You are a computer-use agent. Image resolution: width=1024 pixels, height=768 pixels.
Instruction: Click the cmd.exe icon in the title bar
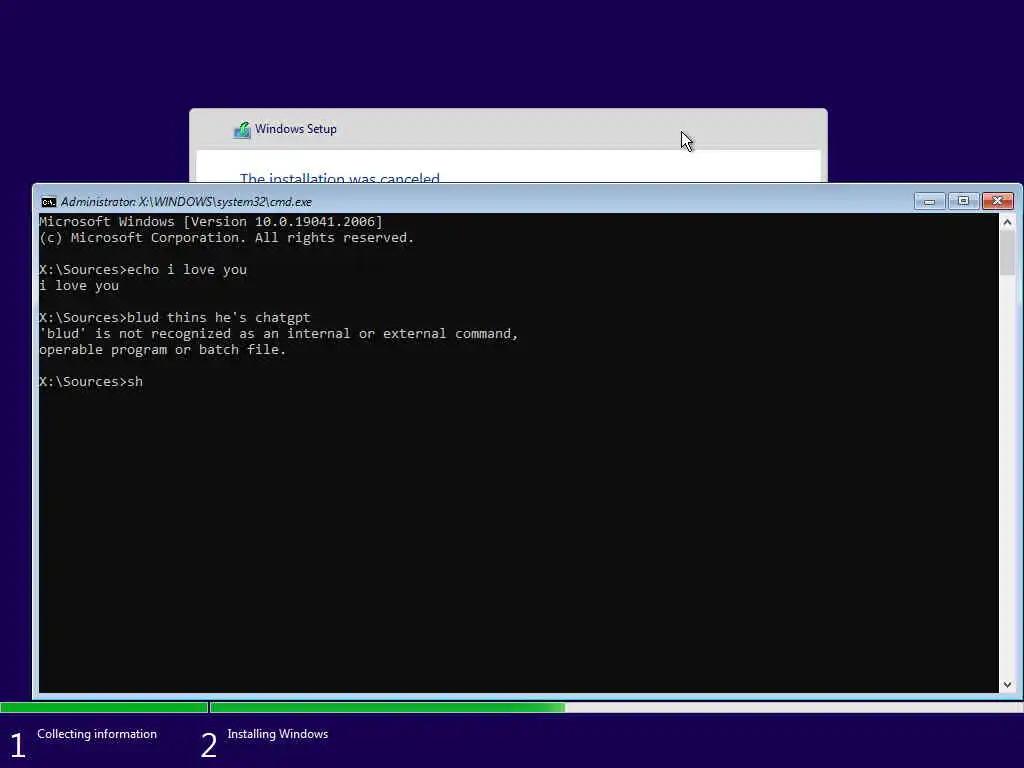coord(48,202)
